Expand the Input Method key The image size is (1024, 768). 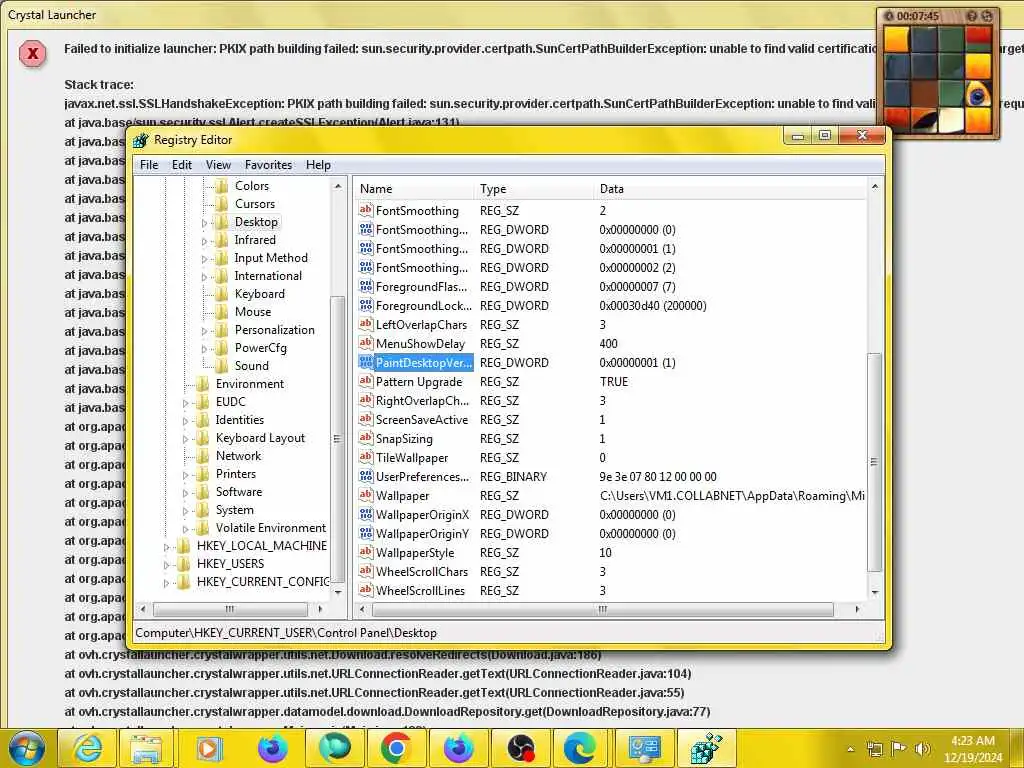pos(204,259)
